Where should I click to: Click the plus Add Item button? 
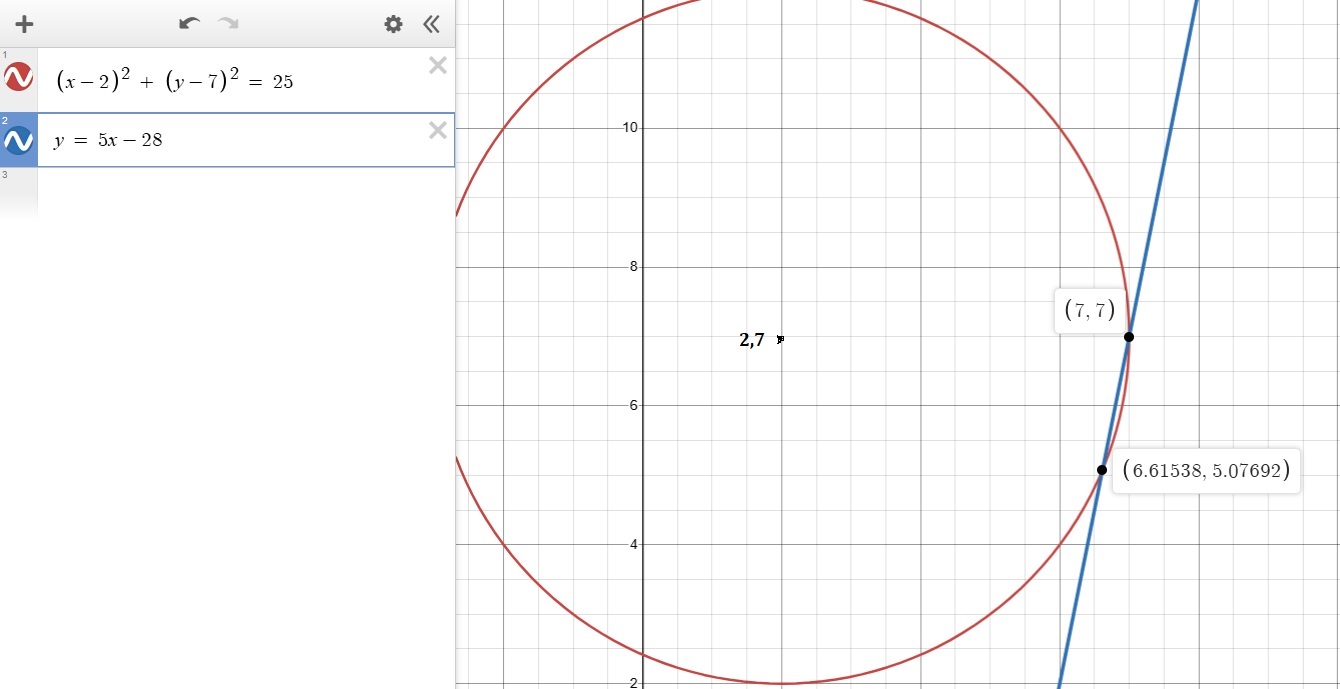pos(25,24)
